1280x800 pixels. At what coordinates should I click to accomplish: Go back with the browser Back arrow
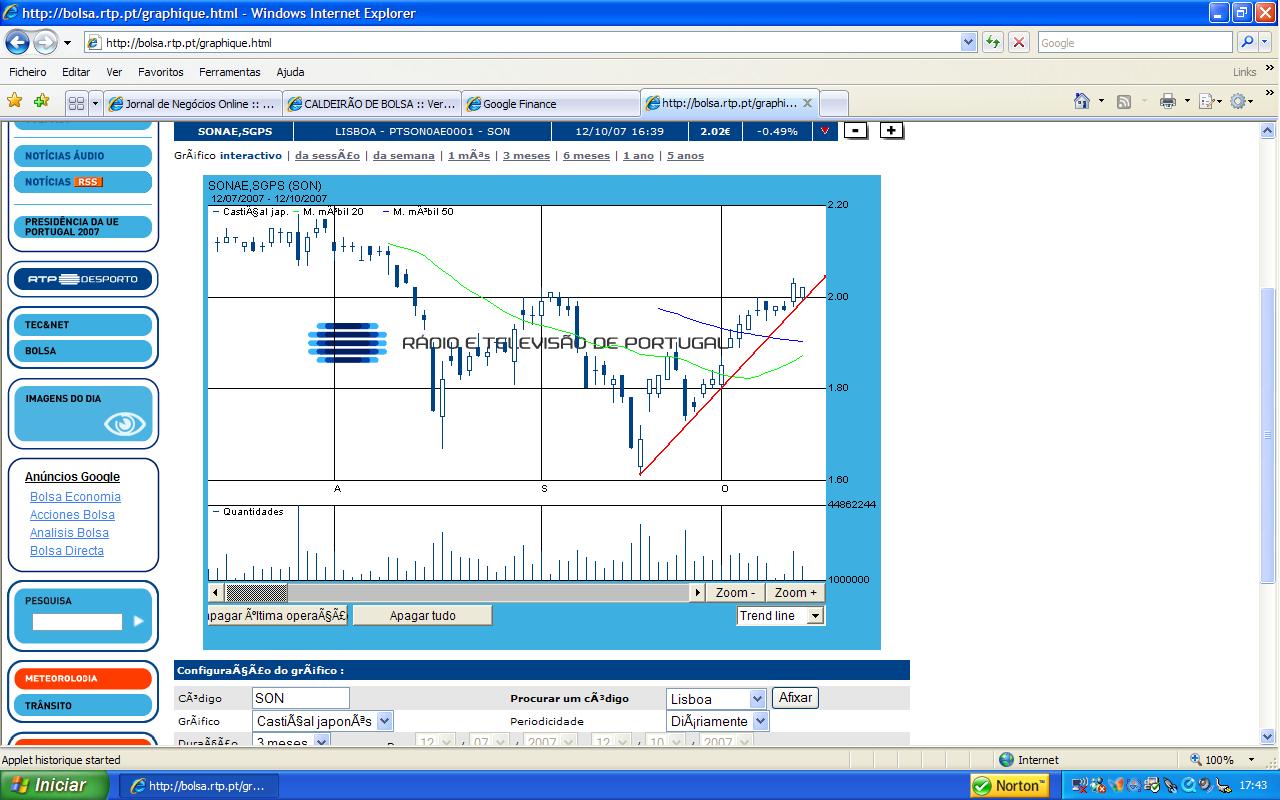[17, 42]
